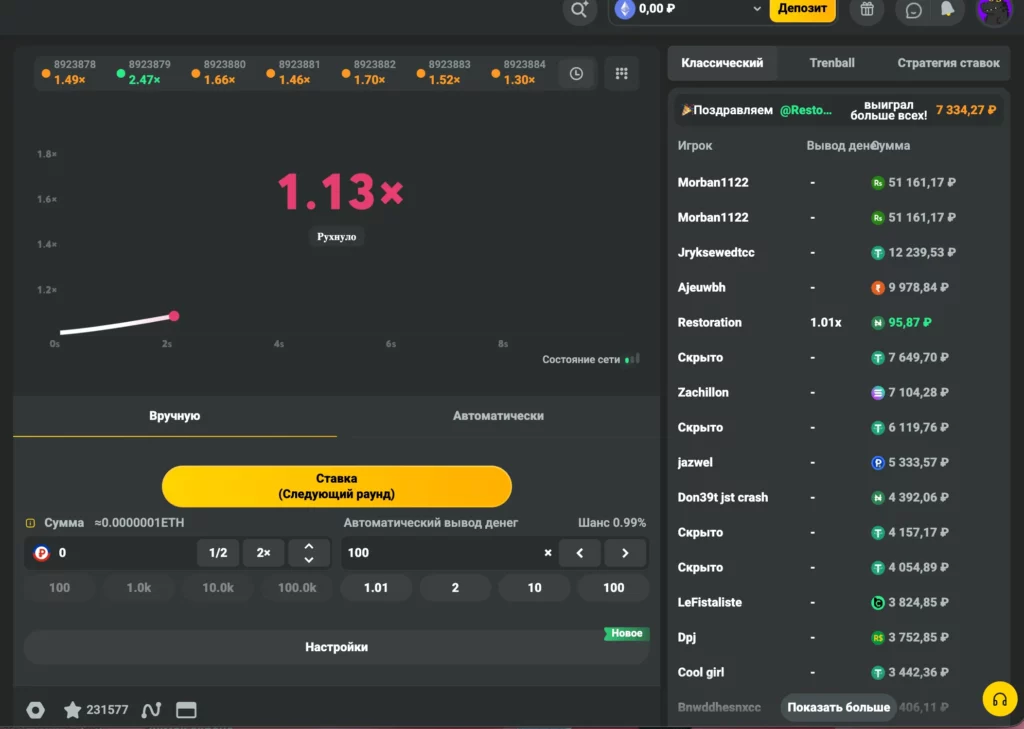Double the bet with 2× button
This screenshot has width=1024, height=729.
263,553
